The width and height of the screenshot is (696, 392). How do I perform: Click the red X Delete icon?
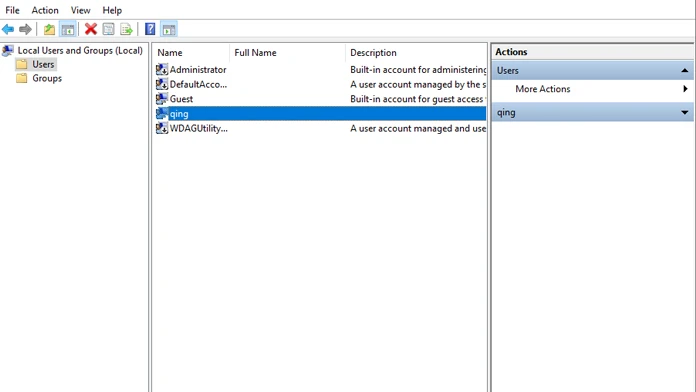91,29
